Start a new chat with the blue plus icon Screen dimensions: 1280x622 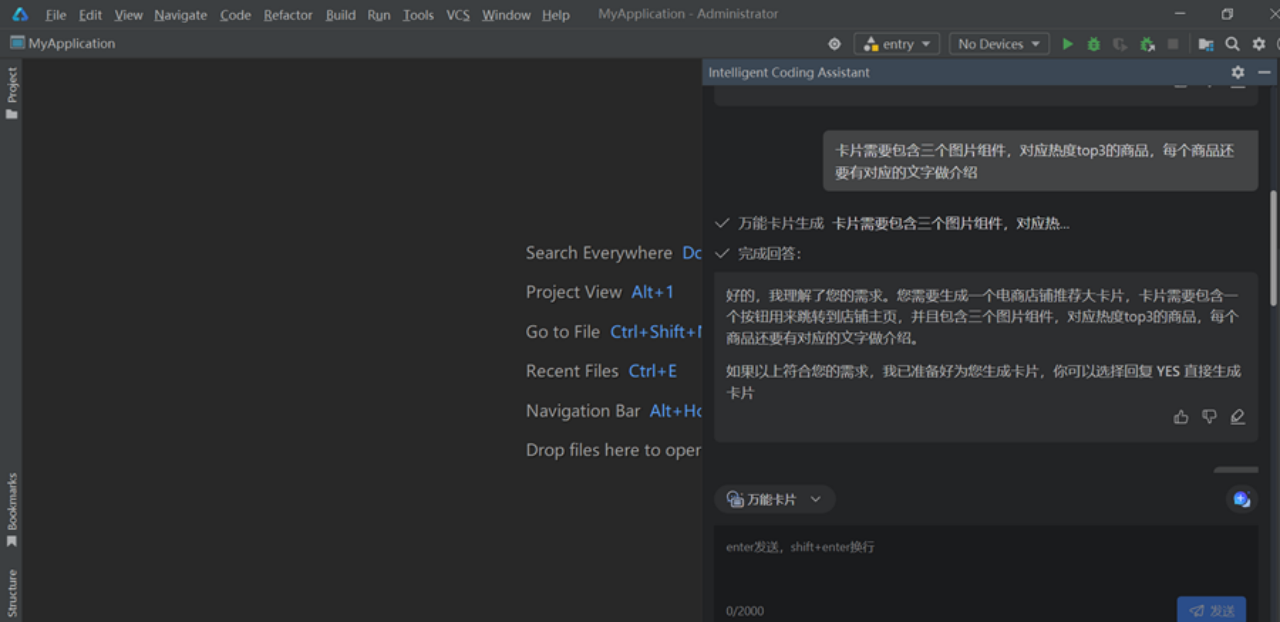(1241, 499)
